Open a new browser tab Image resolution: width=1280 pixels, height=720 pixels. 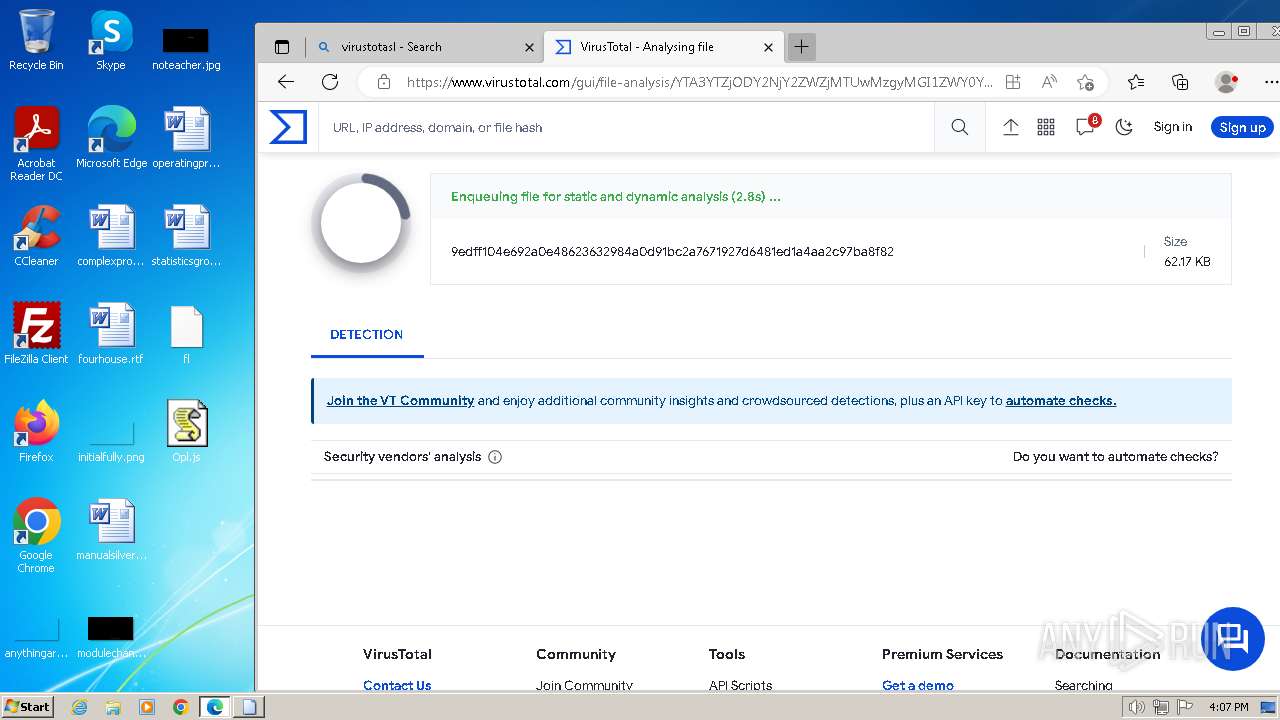[x=802, y=47]
